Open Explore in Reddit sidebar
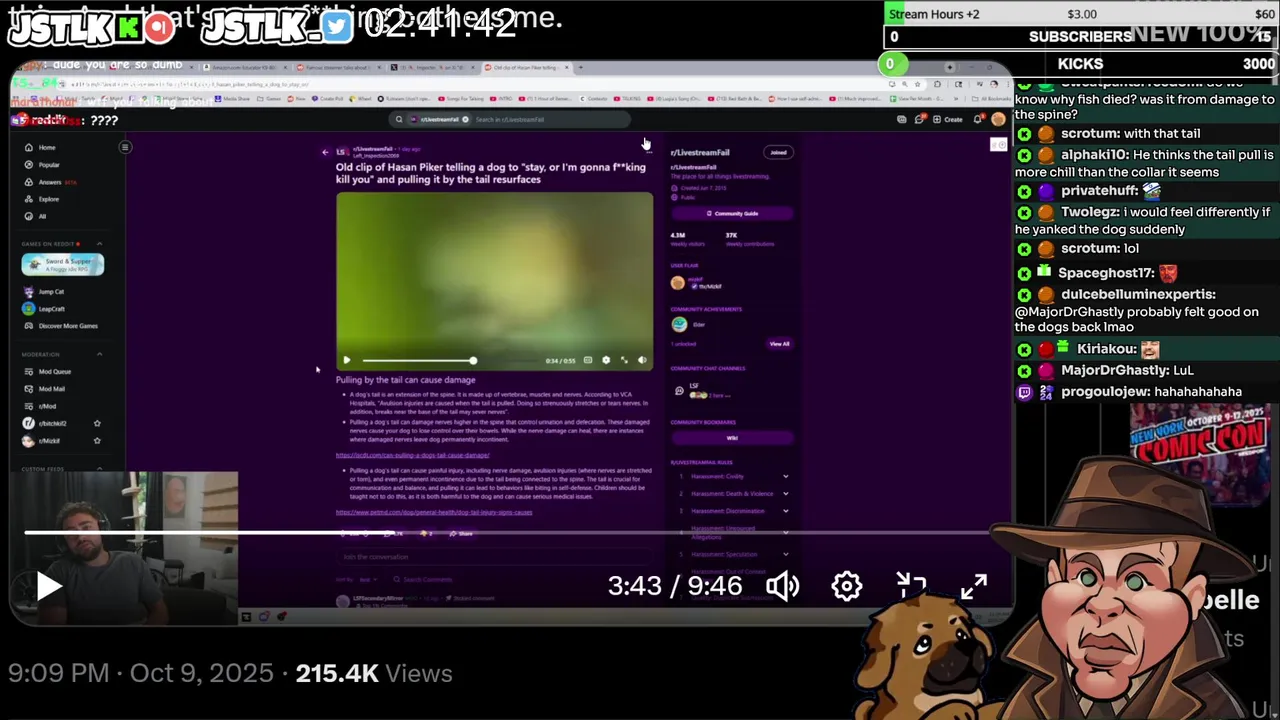Viewport: 1280px width, 720px height. [x=42, y=199]
